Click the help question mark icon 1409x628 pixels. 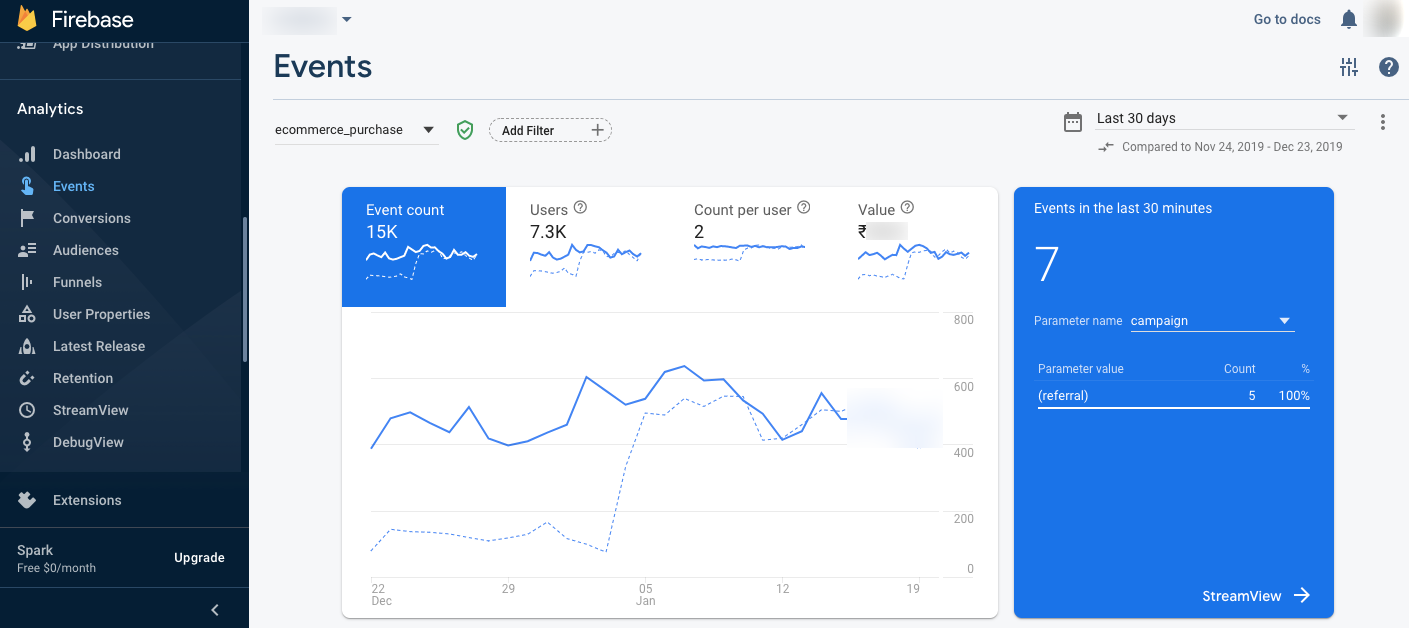(1388, 67)
